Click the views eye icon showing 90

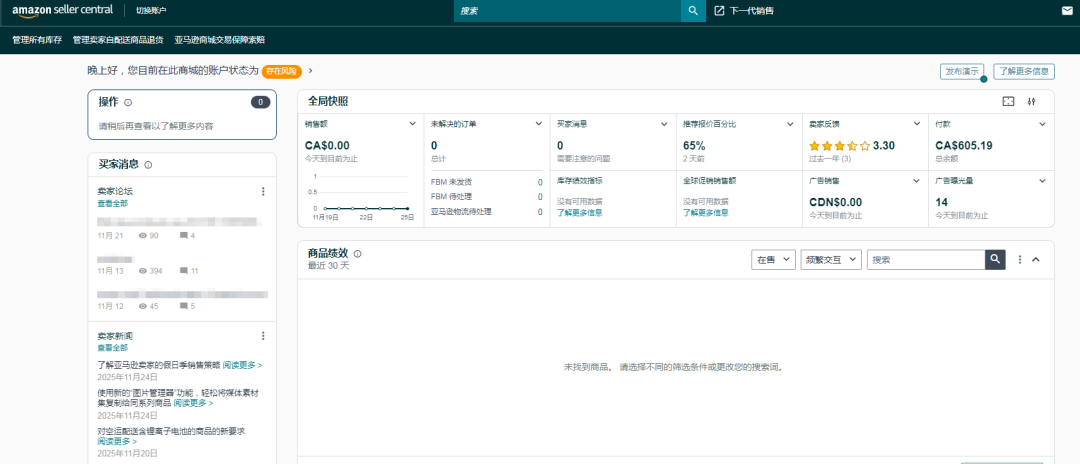tap(143, 235)
